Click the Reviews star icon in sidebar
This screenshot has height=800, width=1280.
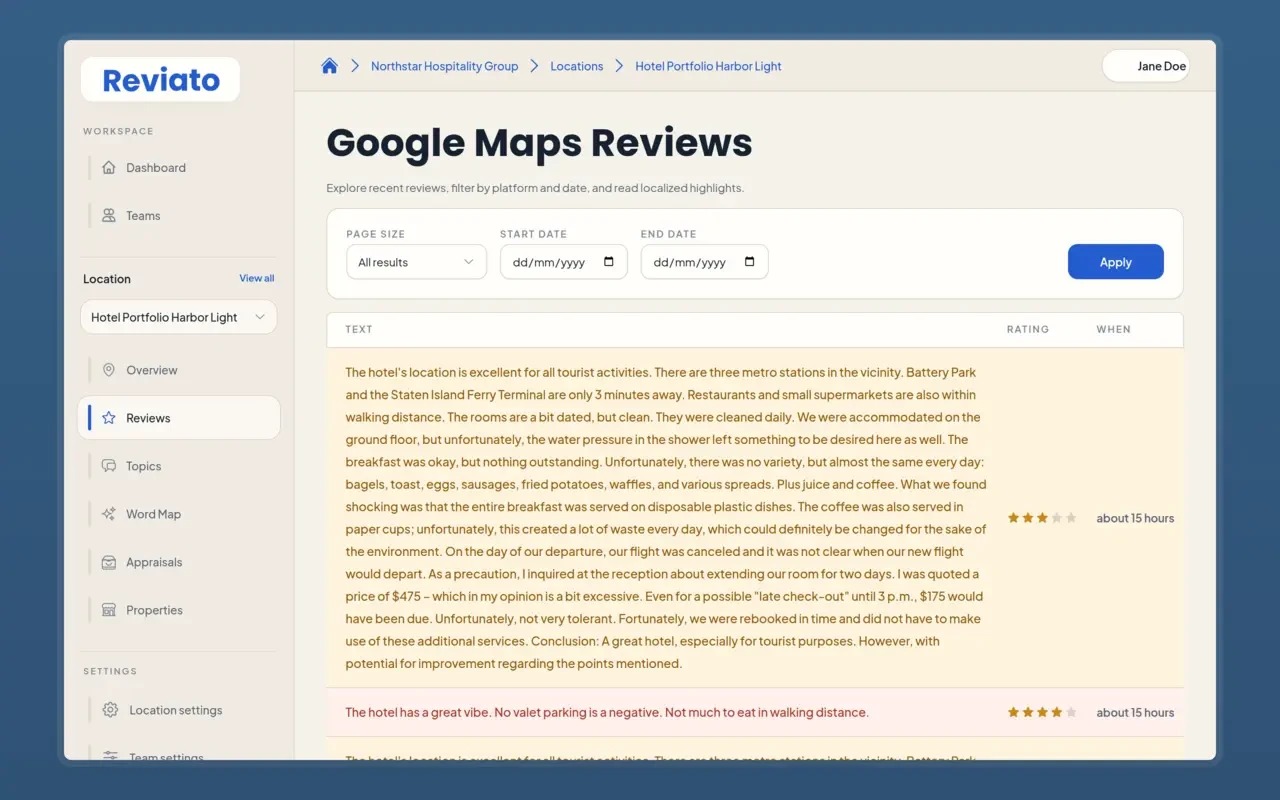[x=109, y=418]
